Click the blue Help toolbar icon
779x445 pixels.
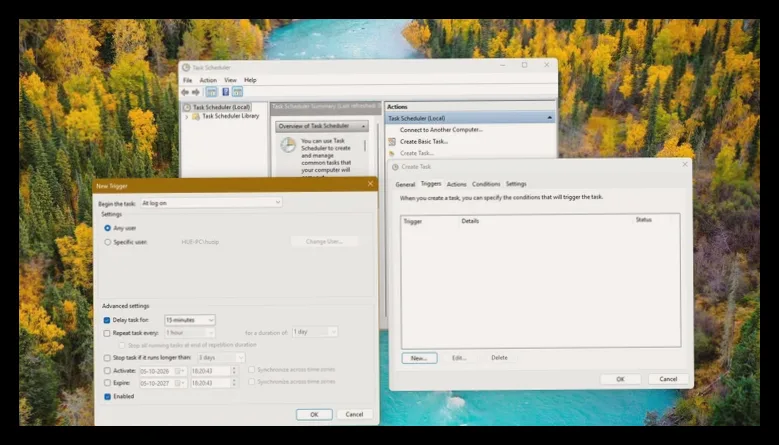coord(225,92)
